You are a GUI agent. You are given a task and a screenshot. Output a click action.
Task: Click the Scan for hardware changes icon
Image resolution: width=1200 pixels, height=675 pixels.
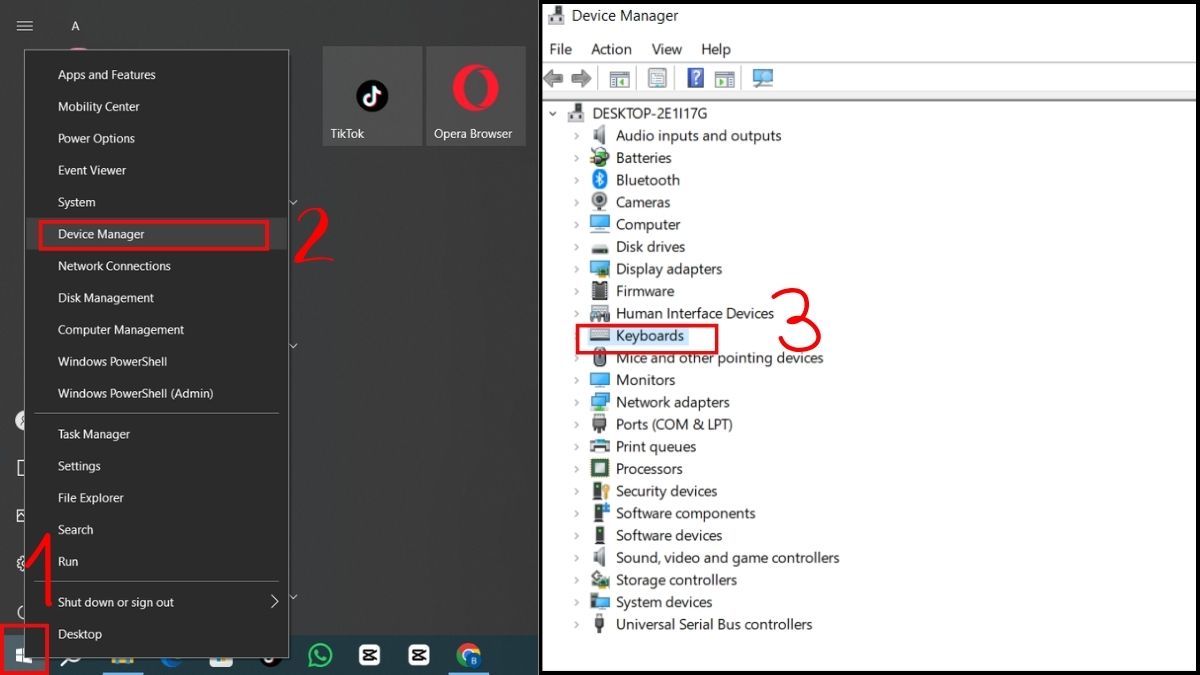pos(763,78)
